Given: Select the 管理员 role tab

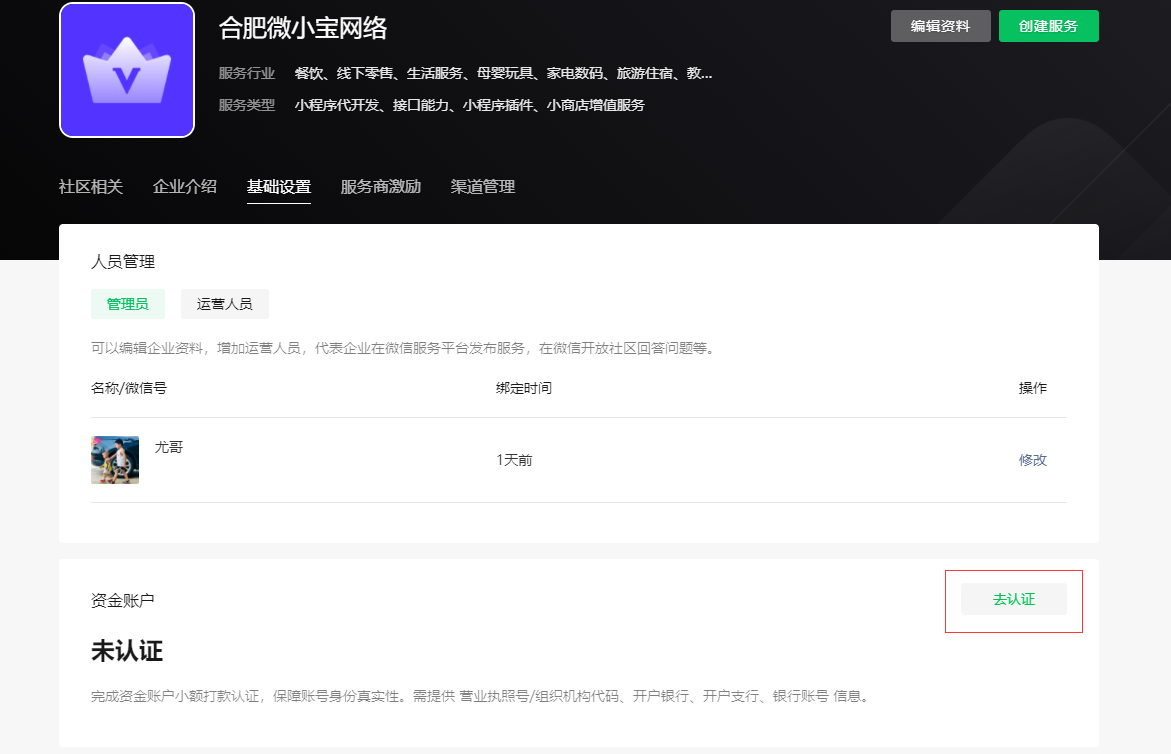Looking at the screenshot, I should (x=128, y=304).
